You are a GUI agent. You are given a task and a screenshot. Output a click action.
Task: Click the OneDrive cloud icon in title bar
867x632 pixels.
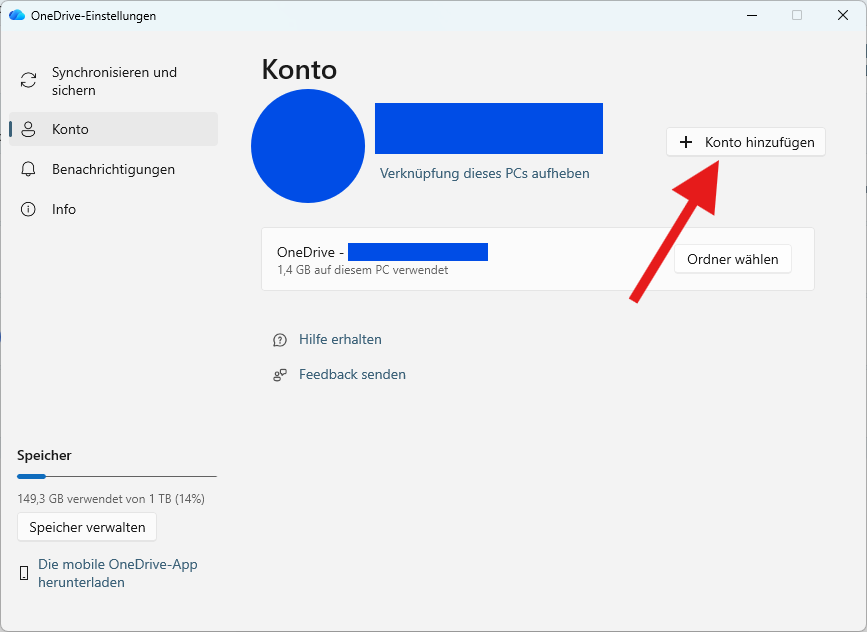[17, 15]
